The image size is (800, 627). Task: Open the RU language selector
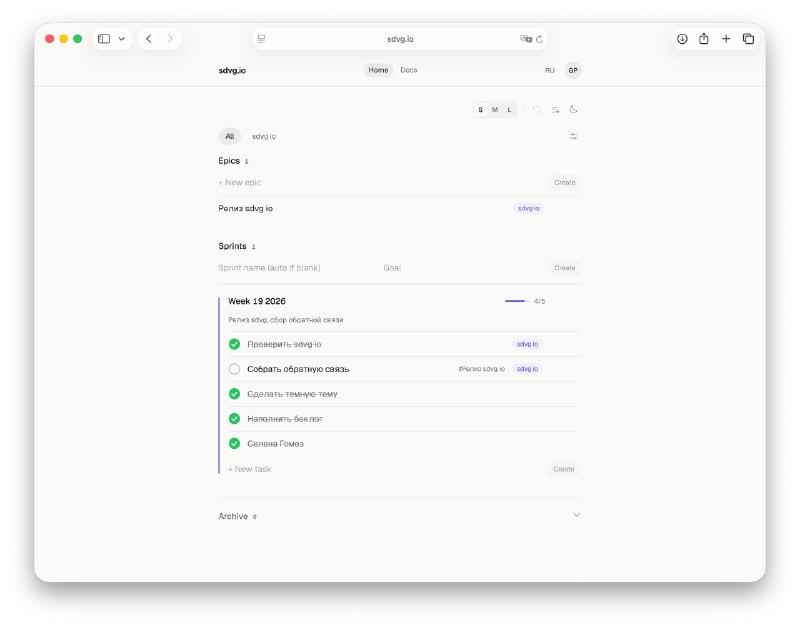click(x=549, y=70)
